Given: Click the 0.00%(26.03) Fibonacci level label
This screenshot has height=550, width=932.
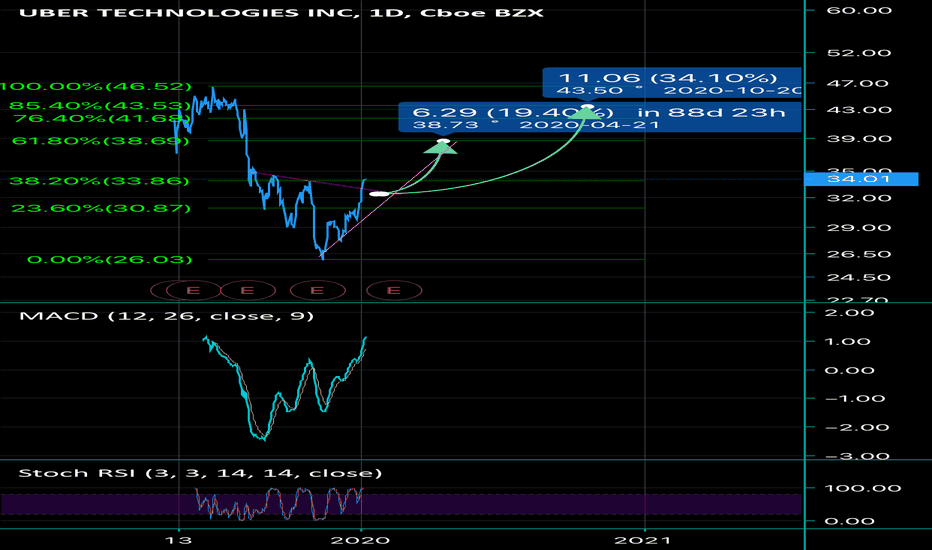Looking at the screenshot, I should point(109,259).
